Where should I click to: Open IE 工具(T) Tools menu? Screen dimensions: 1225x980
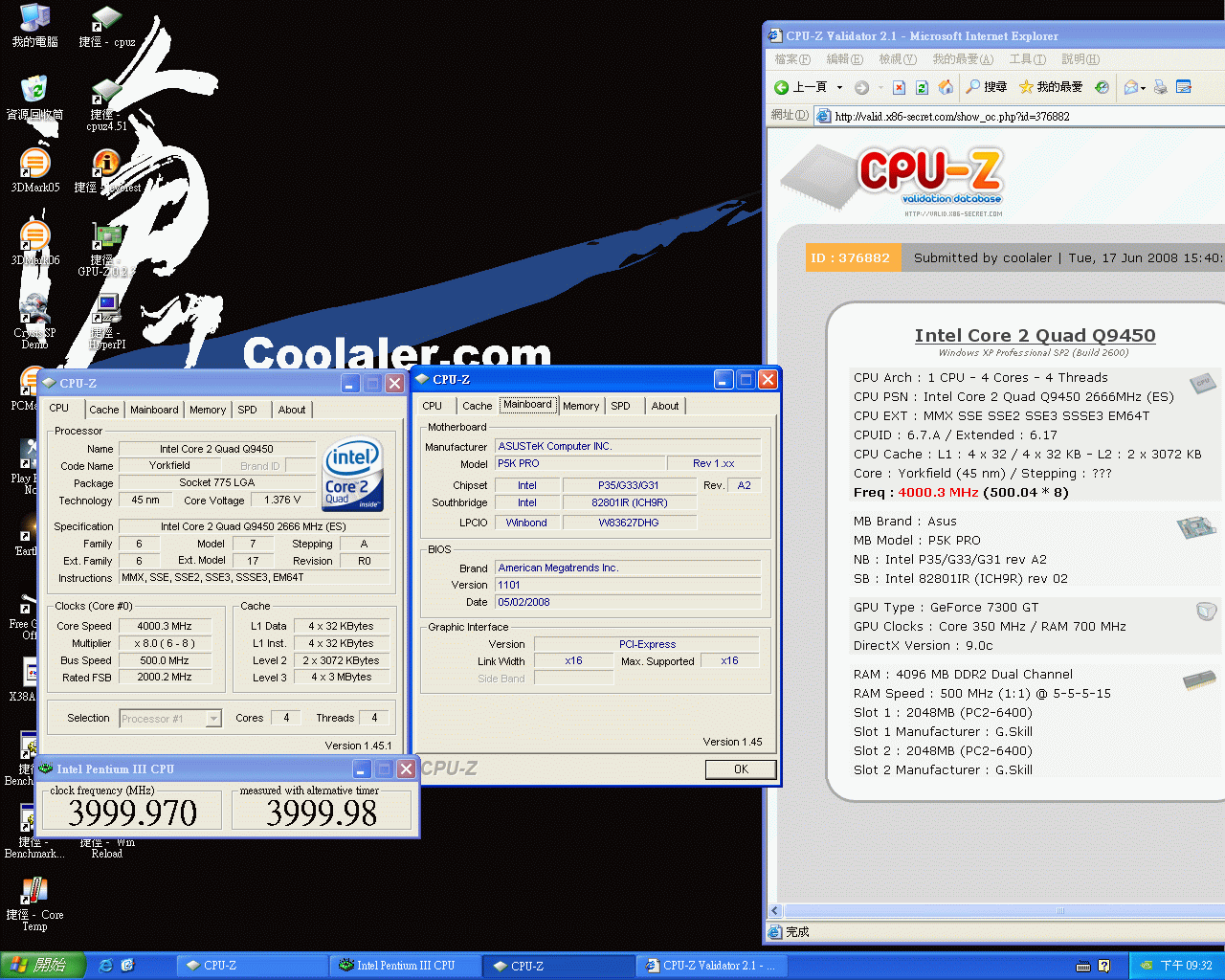[x=1028, y=59]
